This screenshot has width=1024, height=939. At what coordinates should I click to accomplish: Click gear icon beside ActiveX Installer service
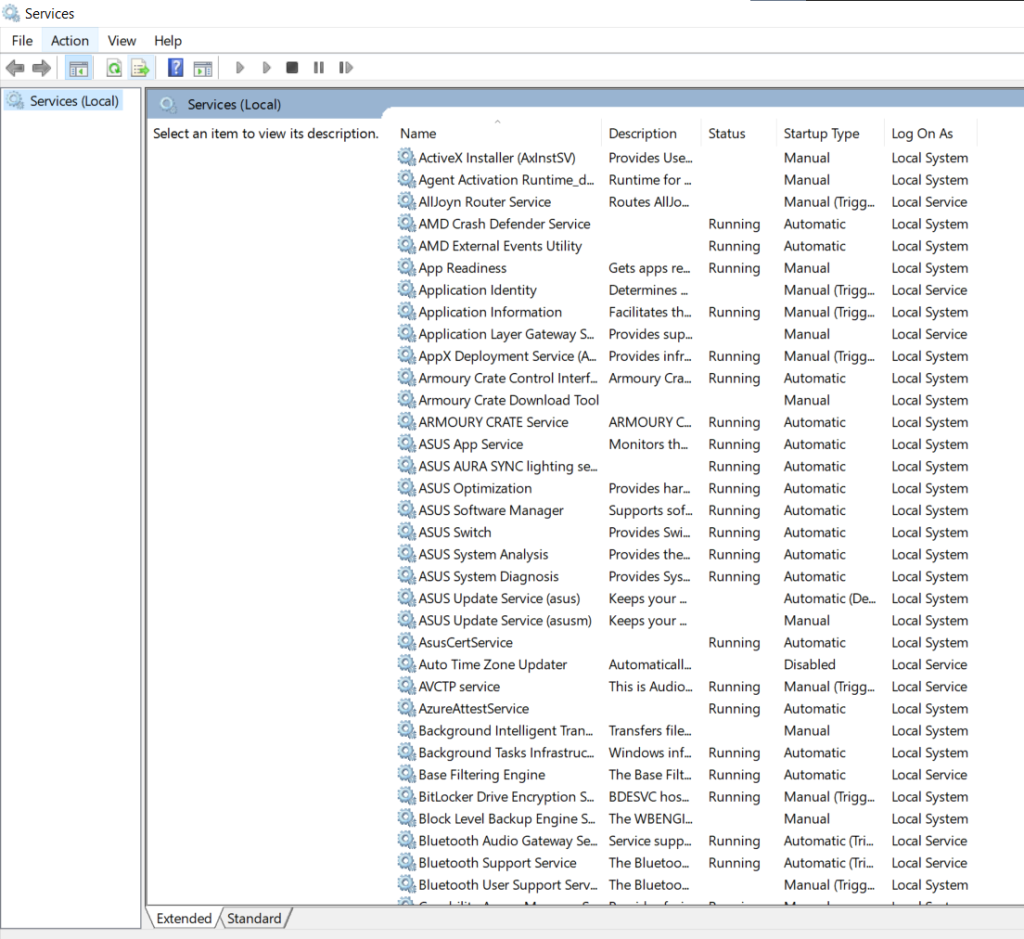pos(407,157)
